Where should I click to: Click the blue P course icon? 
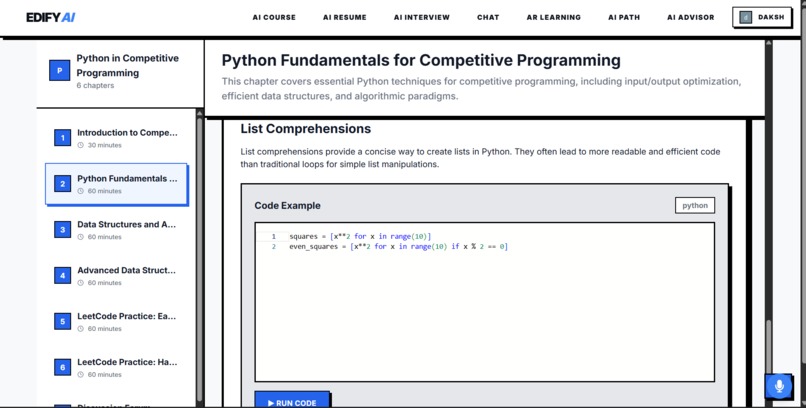pyautogui.click(x=60, y=70)
